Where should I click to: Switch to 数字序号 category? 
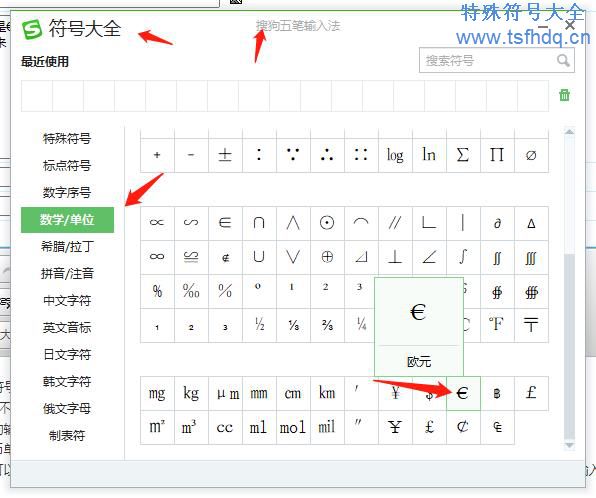click(67, 192)
